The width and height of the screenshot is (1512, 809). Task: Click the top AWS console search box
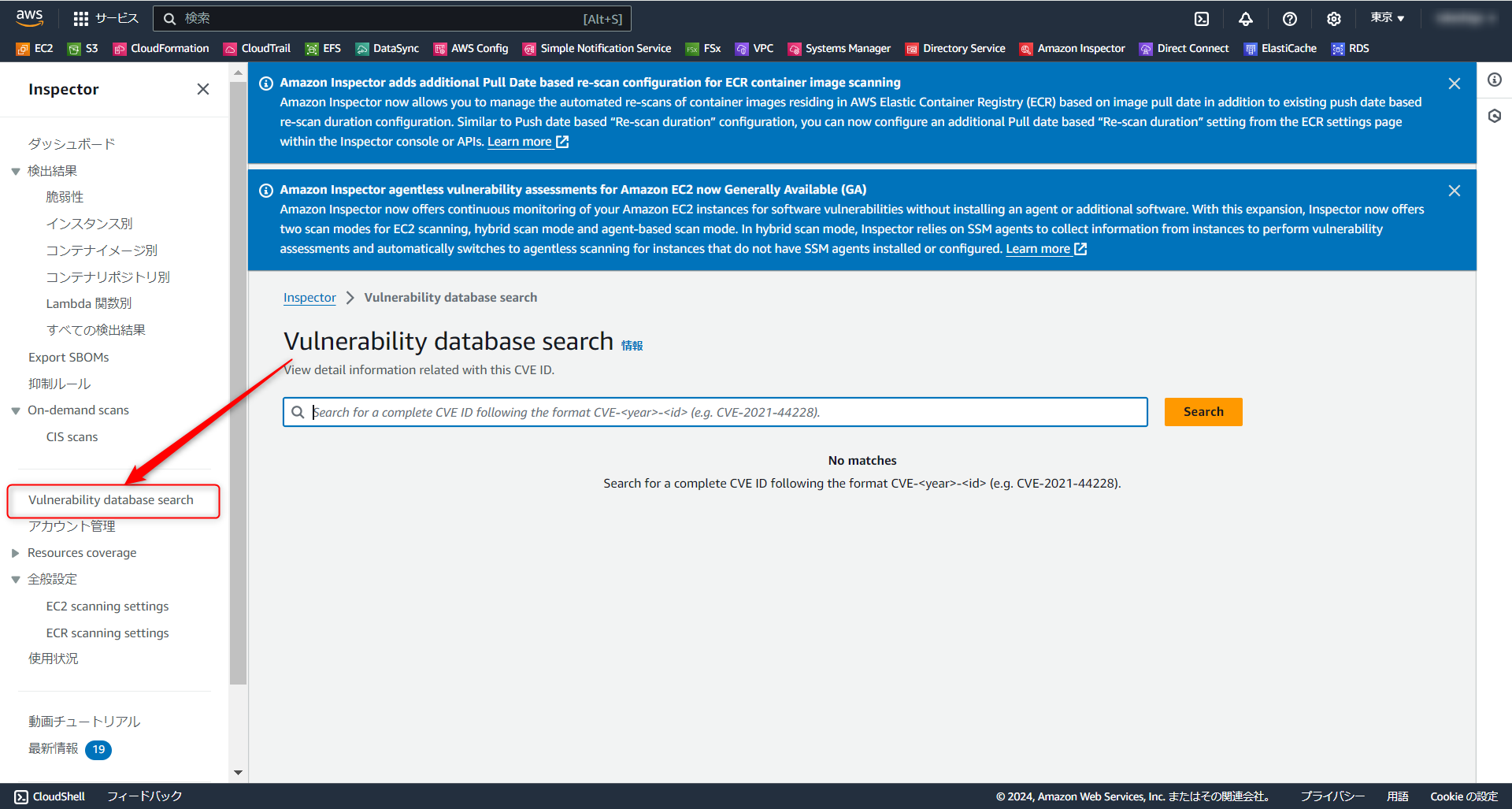pos(392,19)
